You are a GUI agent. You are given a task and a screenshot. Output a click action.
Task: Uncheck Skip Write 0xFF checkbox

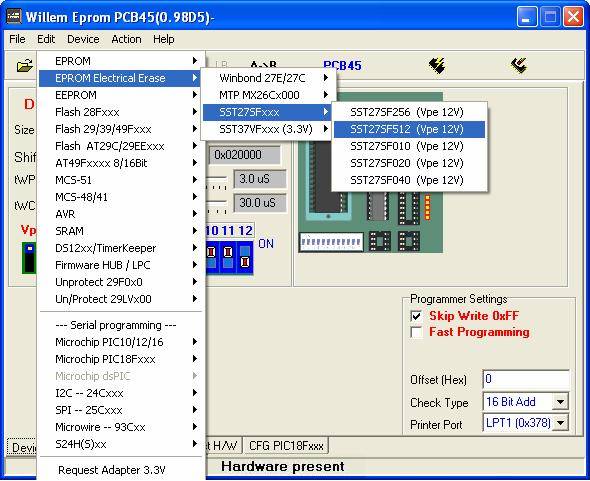tap(416, 316)
